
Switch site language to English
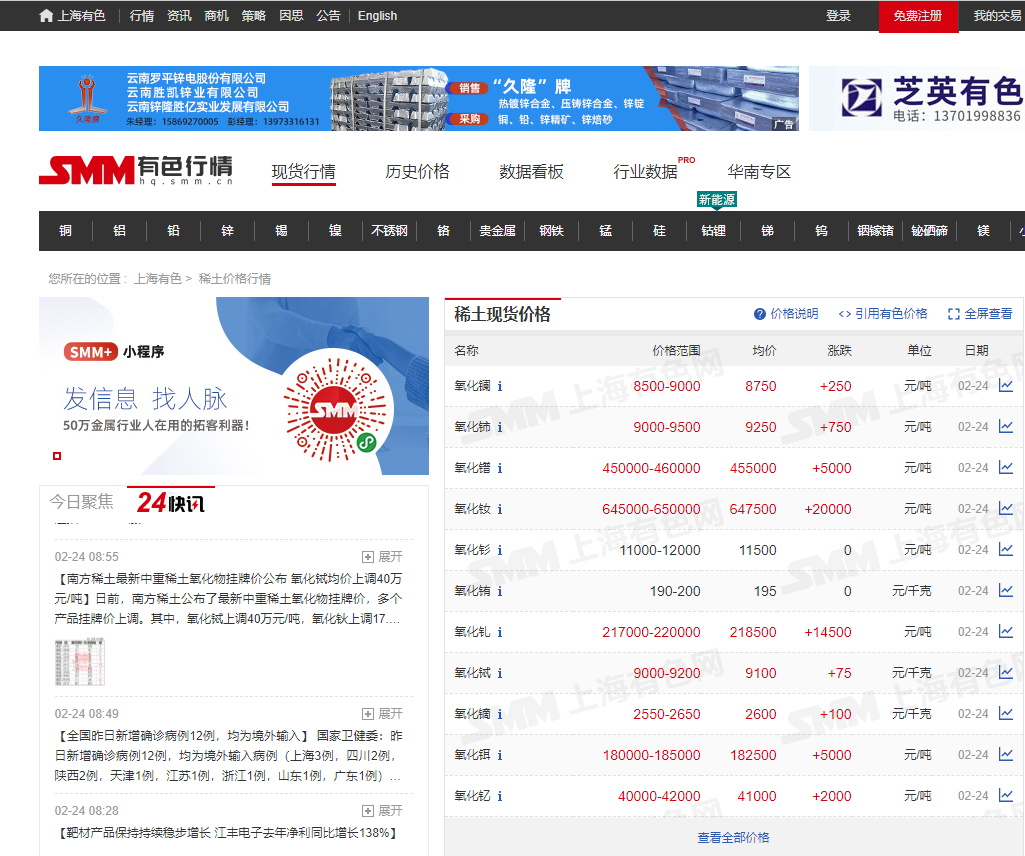[377, 16]
